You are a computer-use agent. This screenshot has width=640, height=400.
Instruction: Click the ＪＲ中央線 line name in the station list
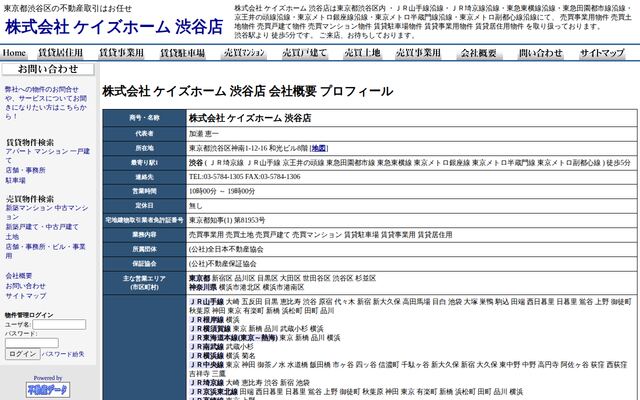(207, 364)
